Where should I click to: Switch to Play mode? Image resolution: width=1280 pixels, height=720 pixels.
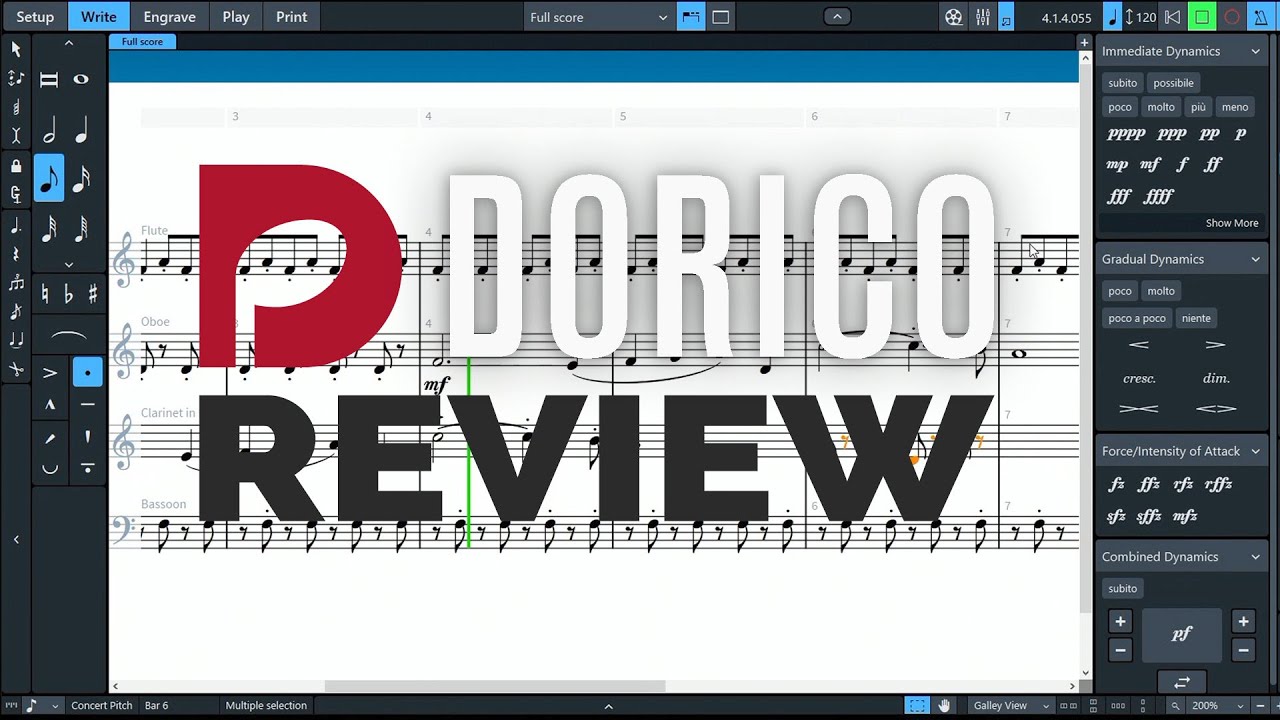click(x=236, y=17)
